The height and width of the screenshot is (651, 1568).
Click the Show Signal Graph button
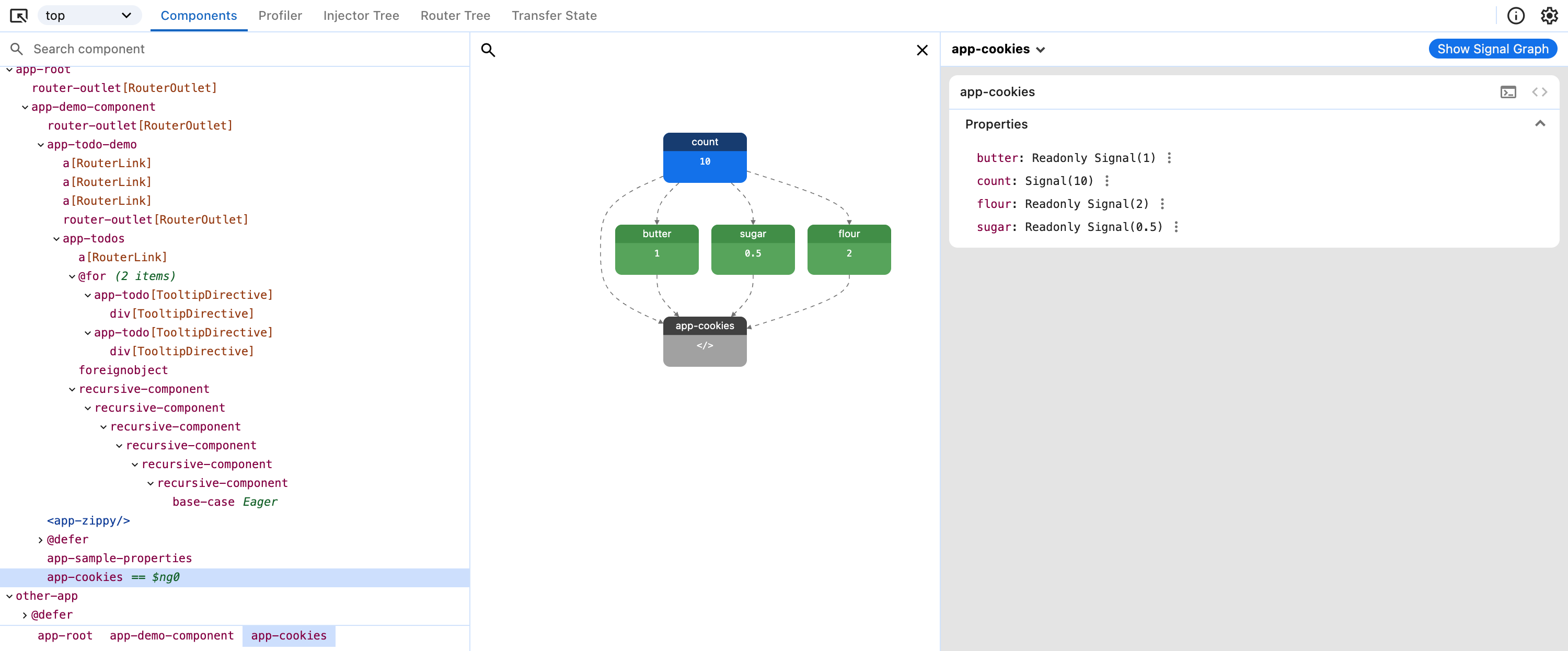(x=1493, y=49)
